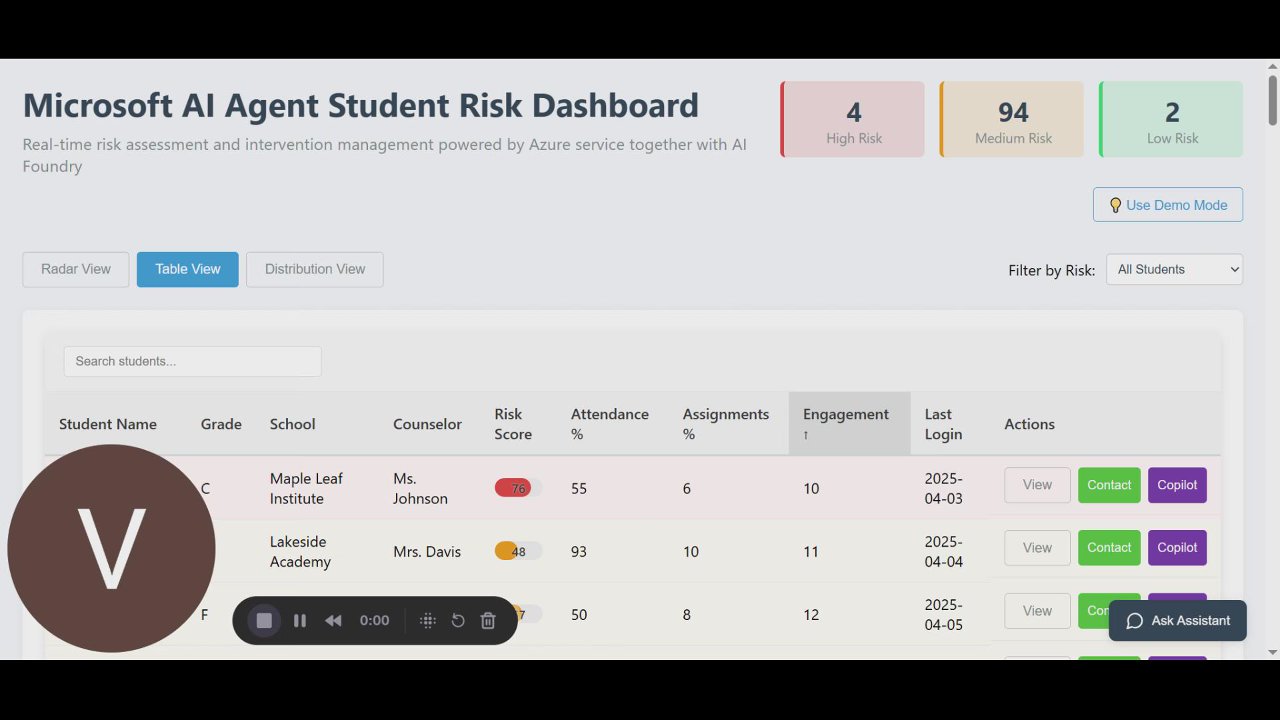Sort by Attendance % column header
The height and width of the screenshot is (720, 1280).
tap(610, 424)
